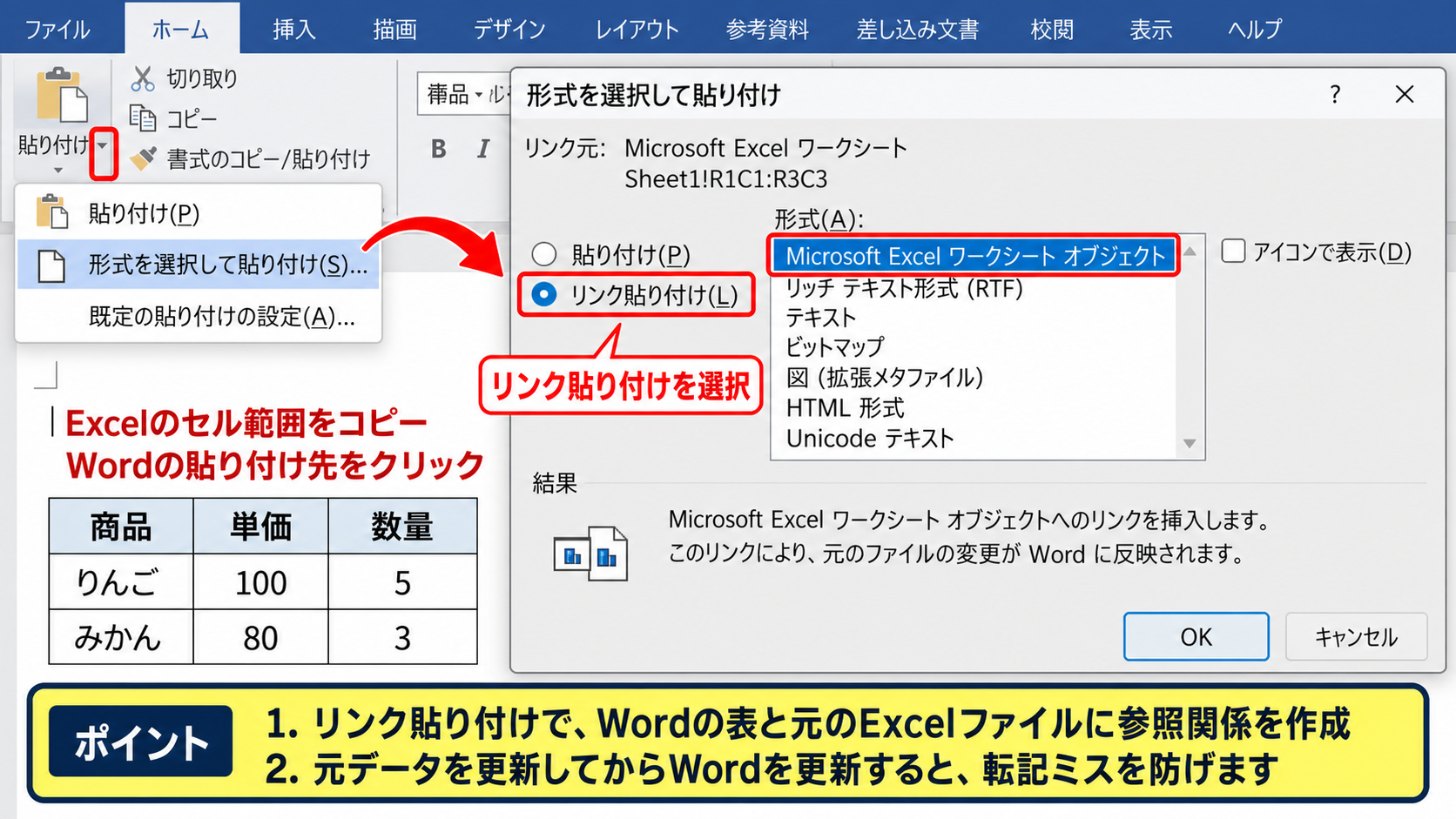Click the large Paste clipboard icon
This screenshot has height=819, width=1456.
point(61,96)
